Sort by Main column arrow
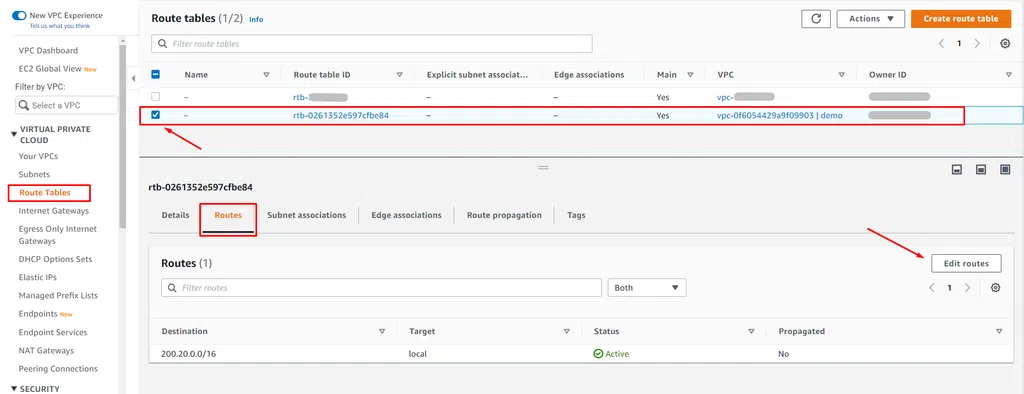 click(x=690, y=75)
